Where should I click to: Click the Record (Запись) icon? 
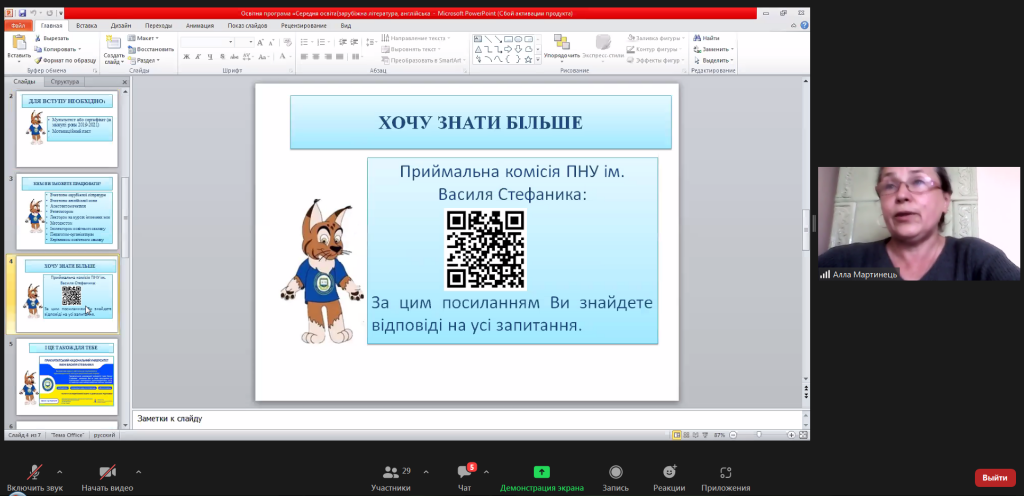(615, 472)
